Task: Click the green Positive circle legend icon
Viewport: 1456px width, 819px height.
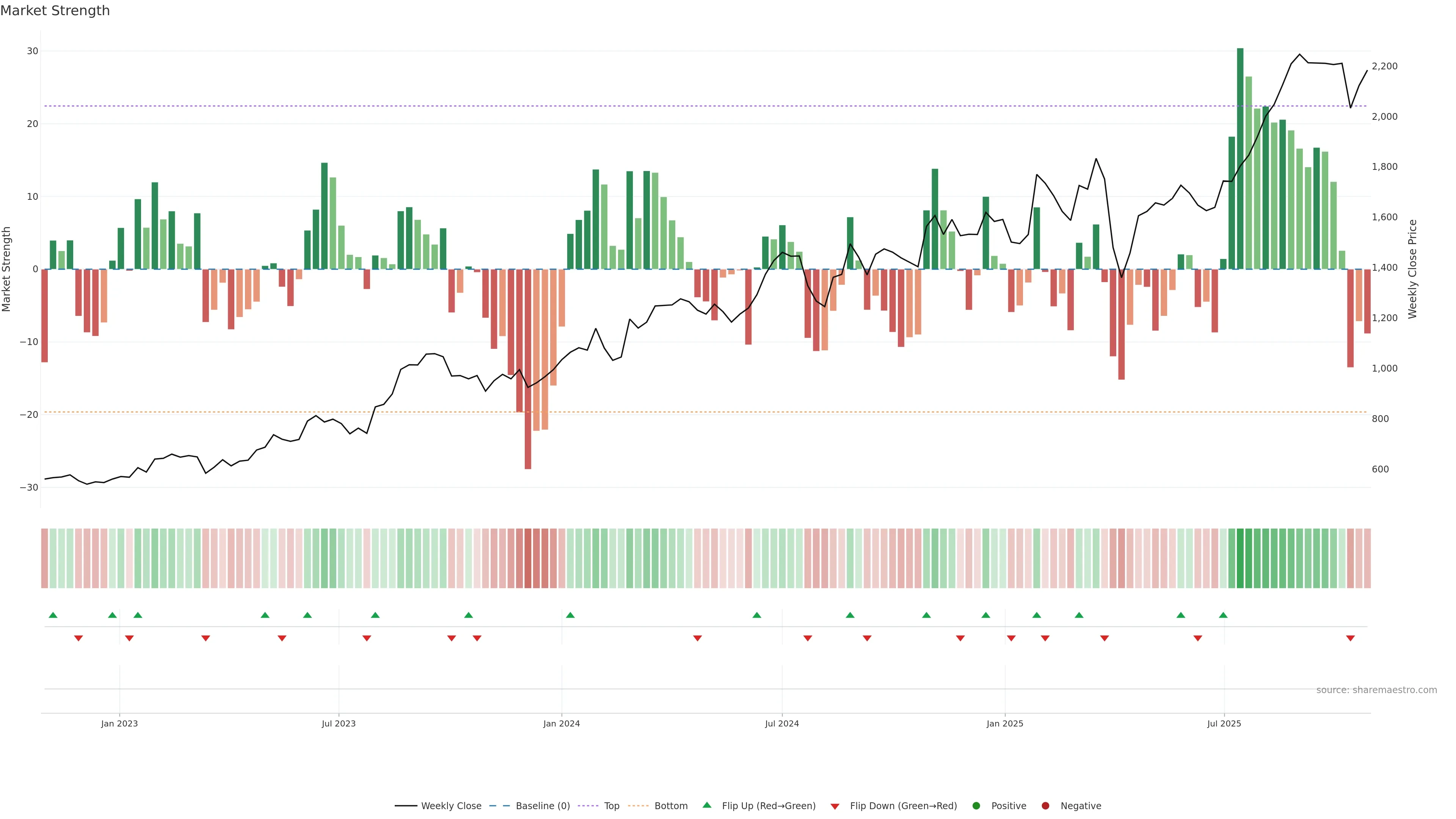Action: pyautogui.click(x=976, y=806)
